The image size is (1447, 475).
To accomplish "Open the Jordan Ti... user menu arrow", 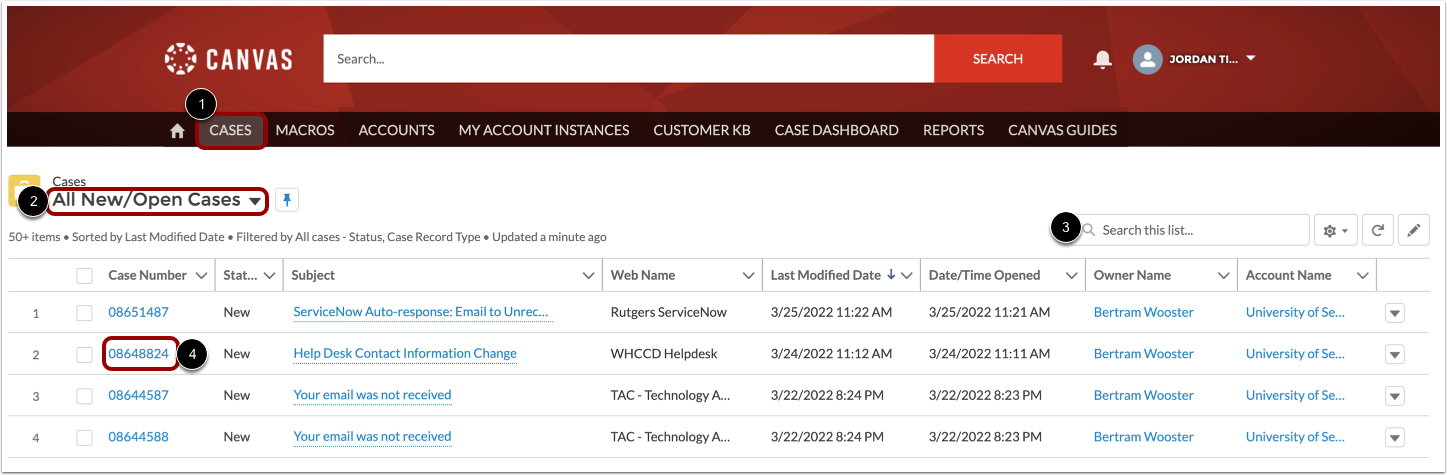I will pos(1250,59).
